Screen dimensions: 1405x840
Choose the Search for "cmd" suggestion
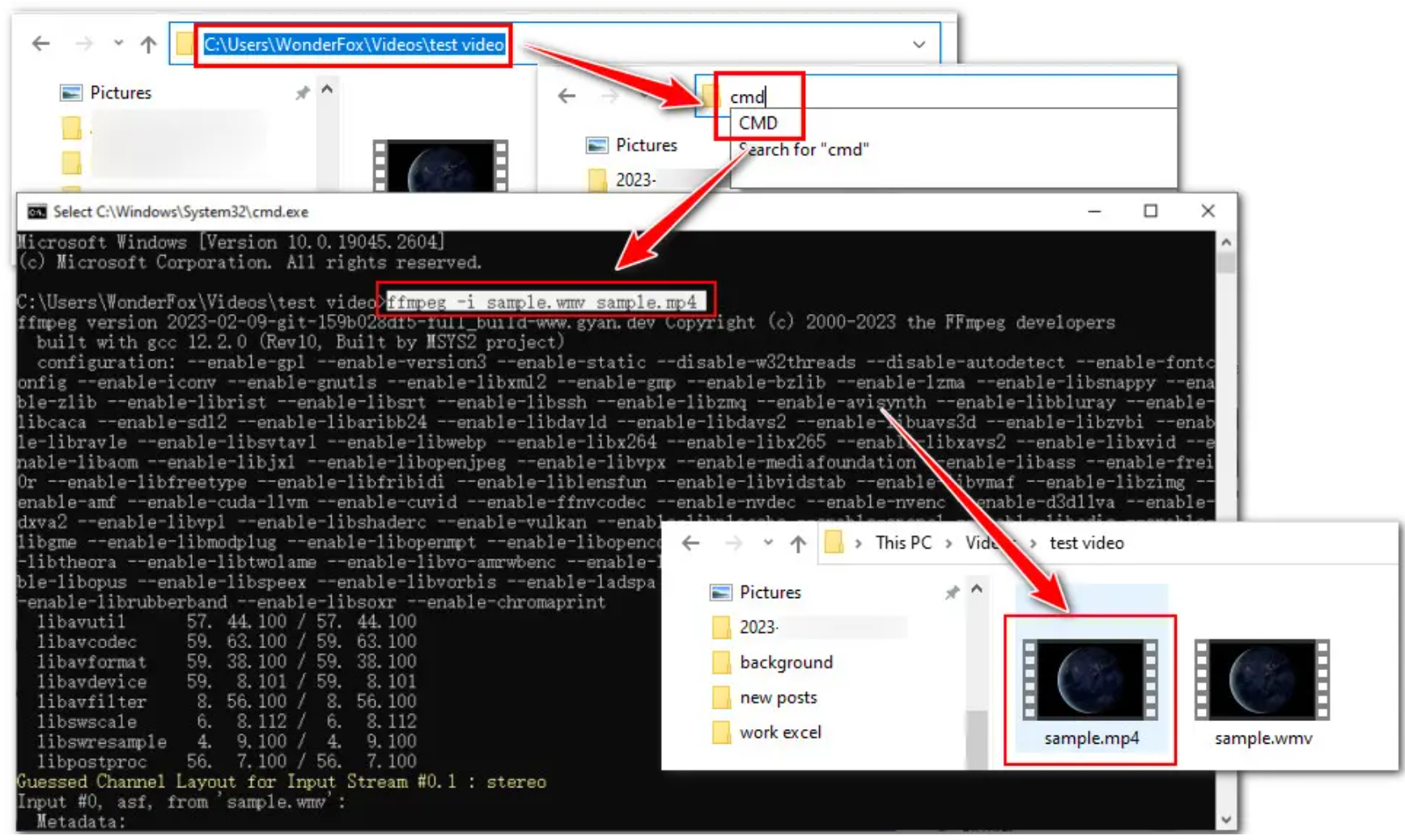click(804, 150)
